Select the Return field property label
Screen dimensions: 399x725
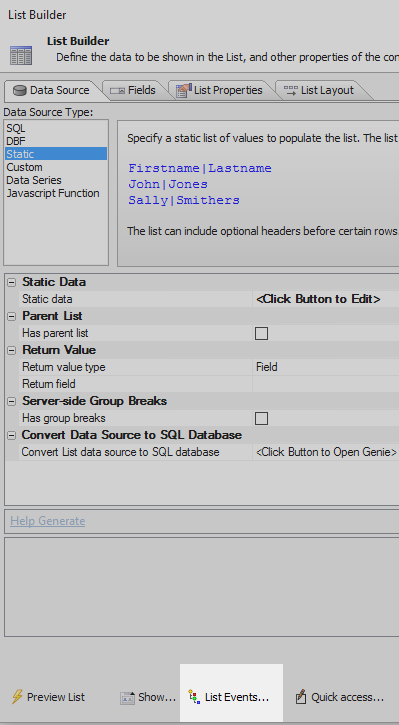click(49, 384)
